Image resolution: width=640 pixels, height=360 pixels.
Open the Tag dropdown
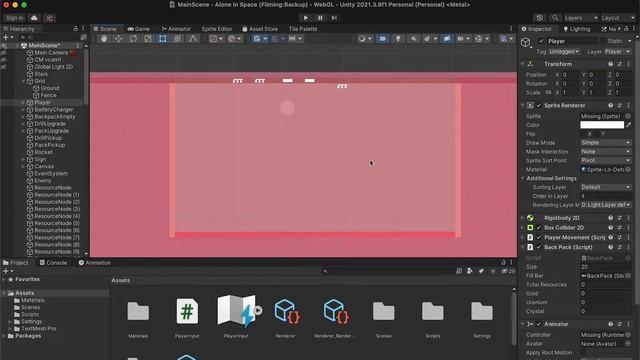564,52
